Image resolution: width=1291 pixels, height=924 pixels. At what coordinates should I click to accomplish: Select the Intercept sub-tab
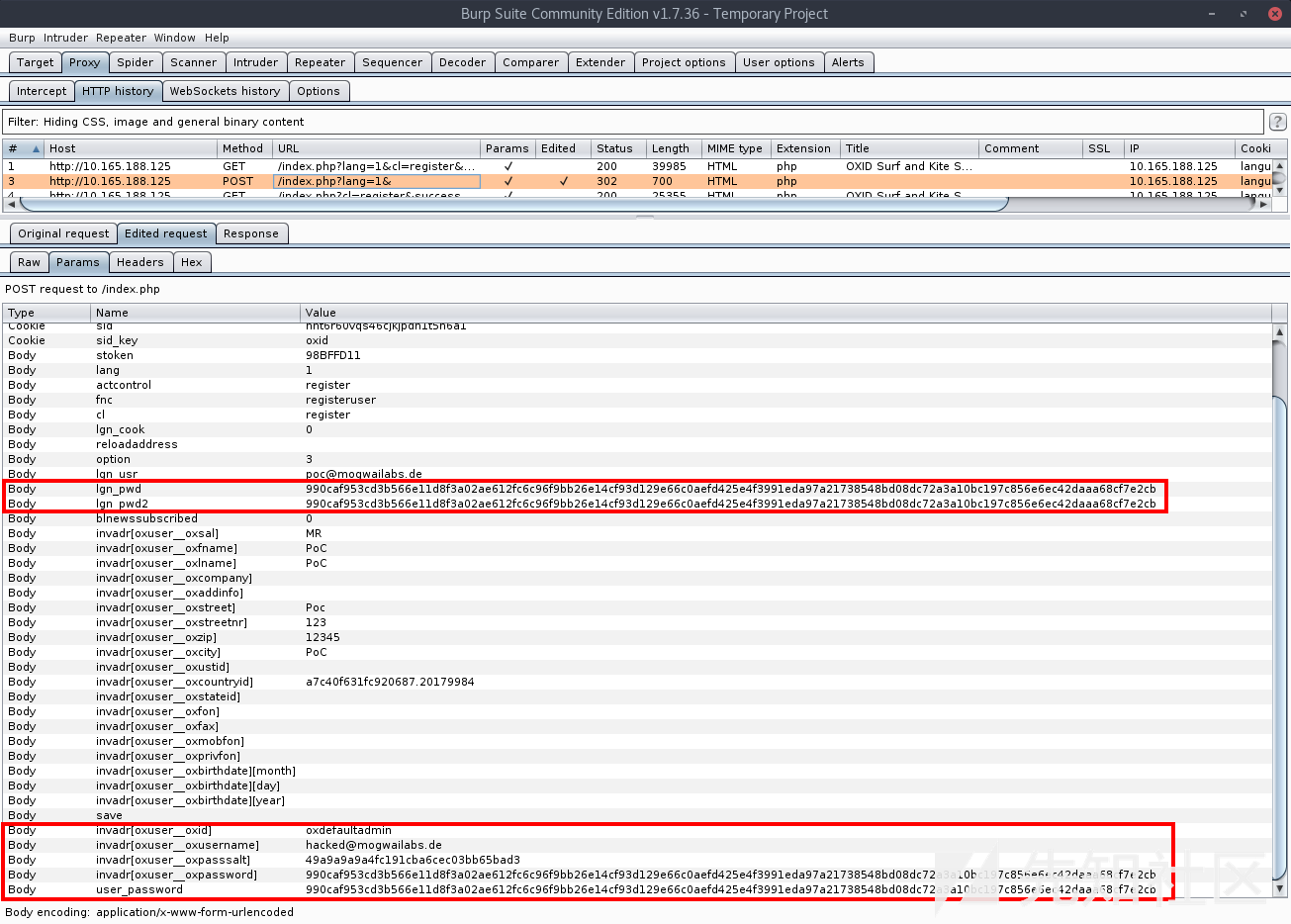point(43,91)
